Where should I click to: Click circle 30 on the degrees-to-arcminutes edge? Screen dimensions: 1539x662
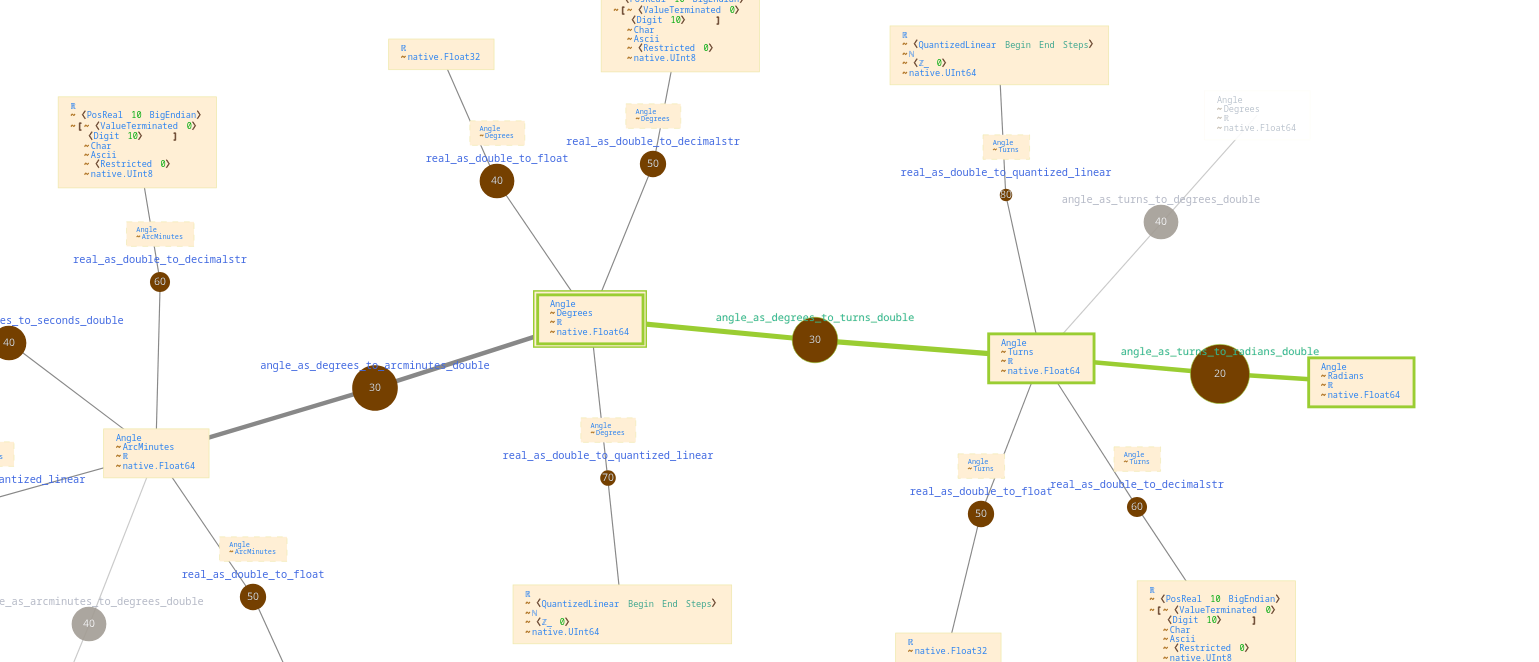click(375, 388)
